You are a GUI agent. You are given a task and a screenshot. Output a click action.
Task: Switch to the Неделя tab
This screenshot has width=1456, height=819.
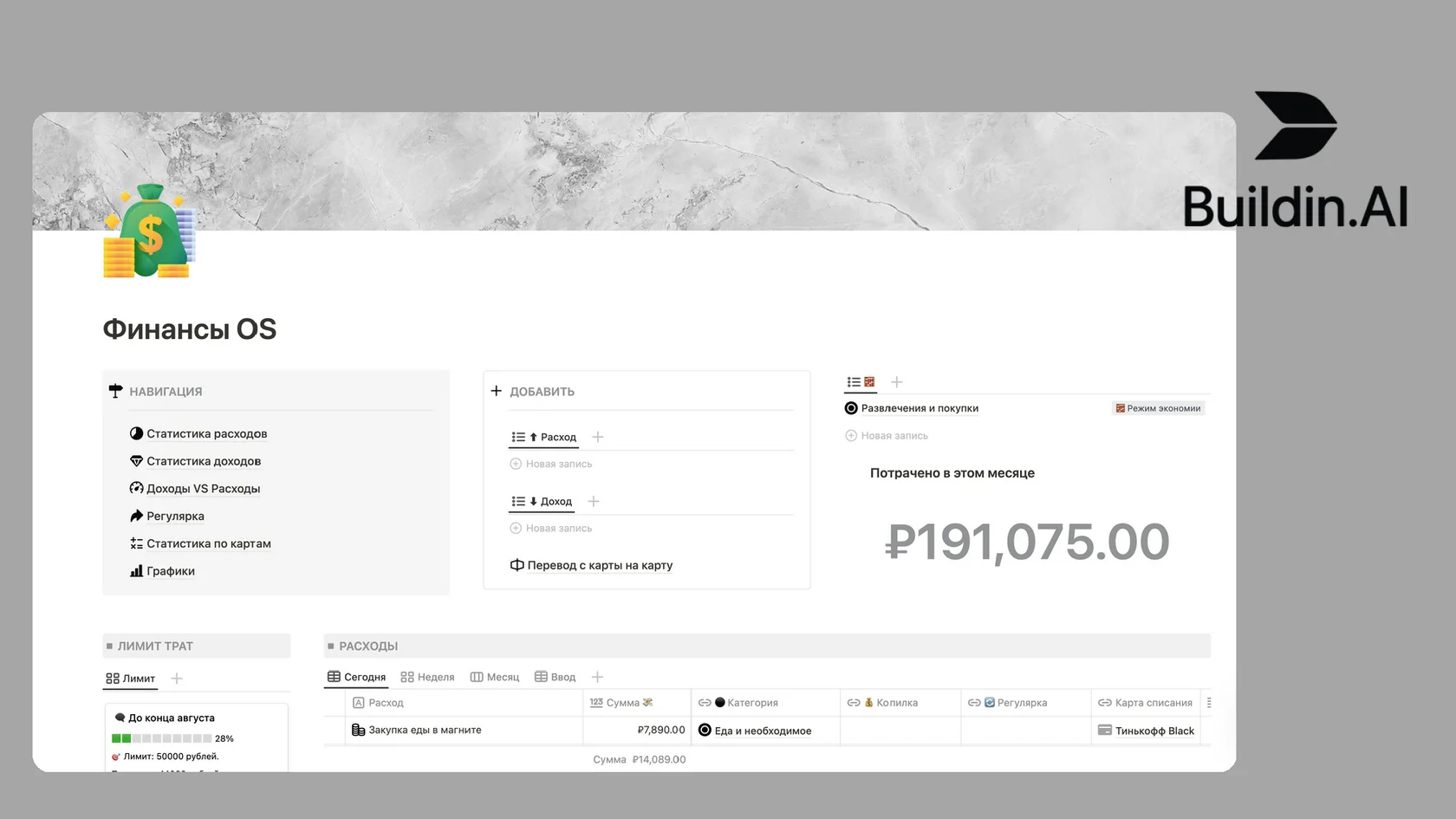point(427,678)
